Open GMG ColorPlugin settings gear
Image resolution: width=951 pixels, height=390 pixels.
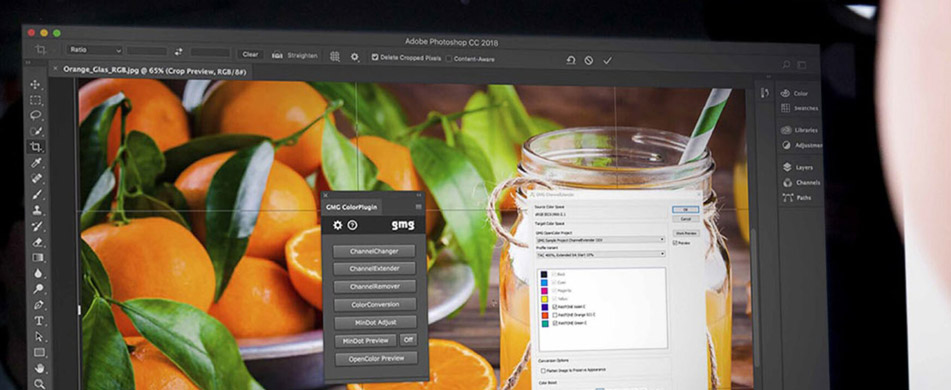point(337,225)
